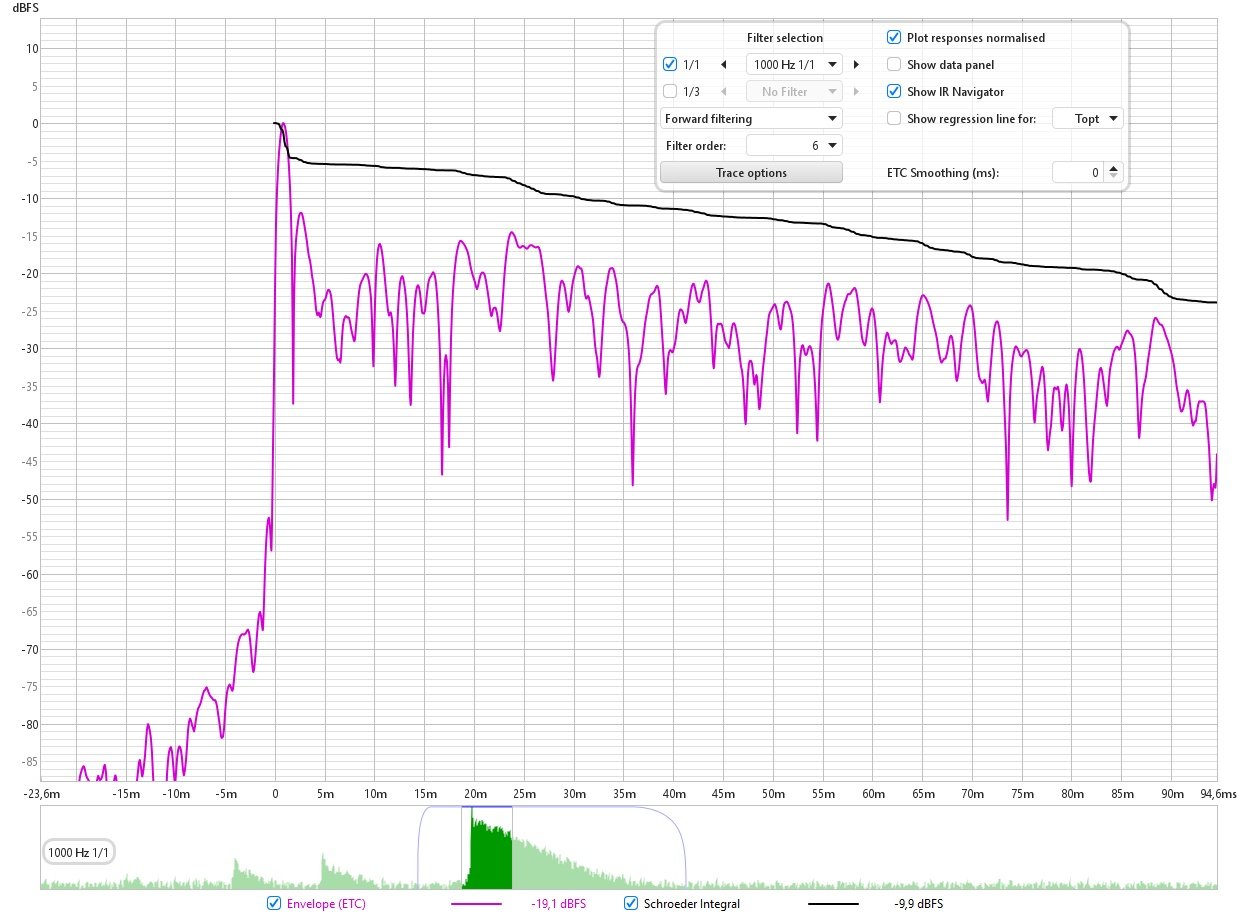Disable Plot responses normalised

[894, 38]
